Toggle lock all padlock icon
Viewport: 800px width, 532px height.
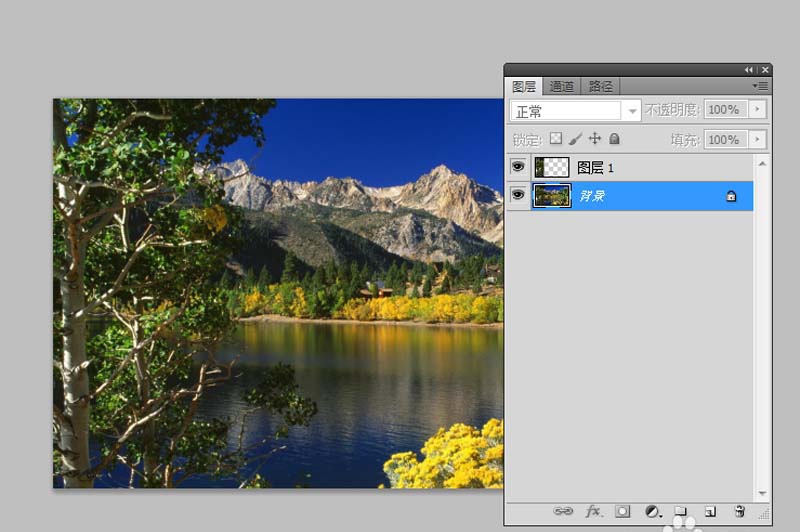[614, 138]
